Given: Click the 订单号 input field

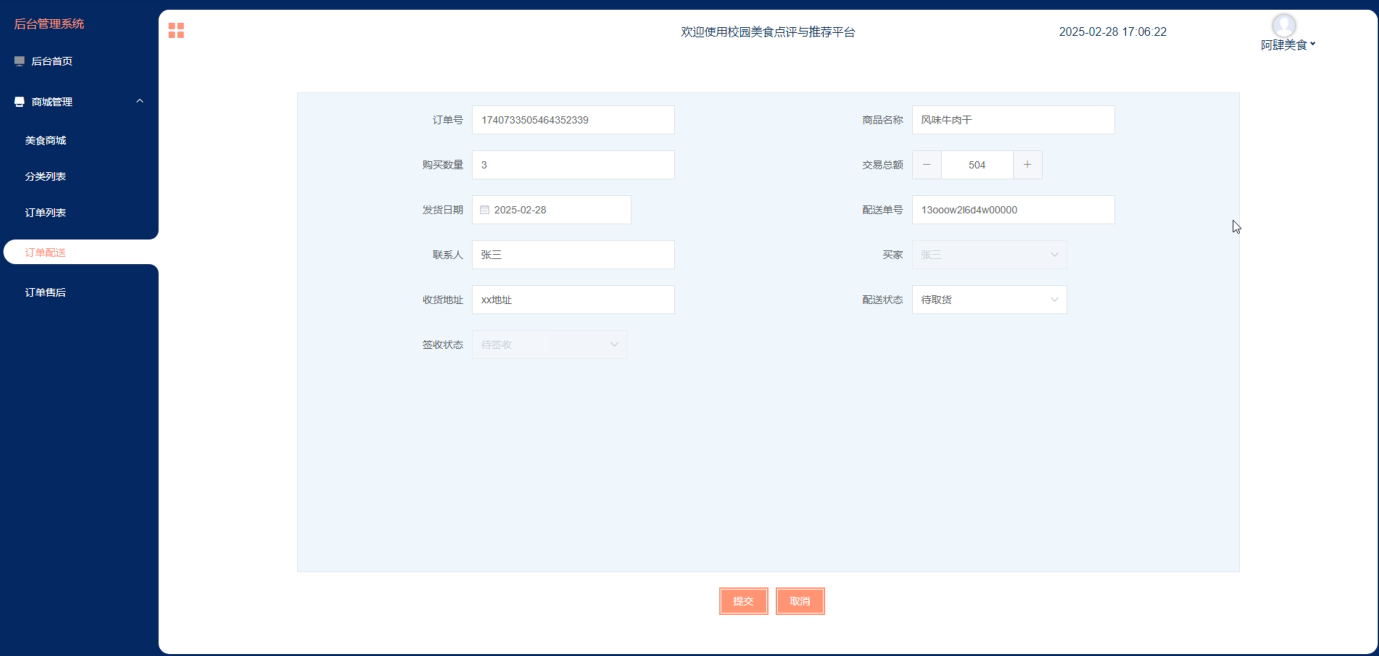Looking at the screenshot, I should (x=573, y=120).
